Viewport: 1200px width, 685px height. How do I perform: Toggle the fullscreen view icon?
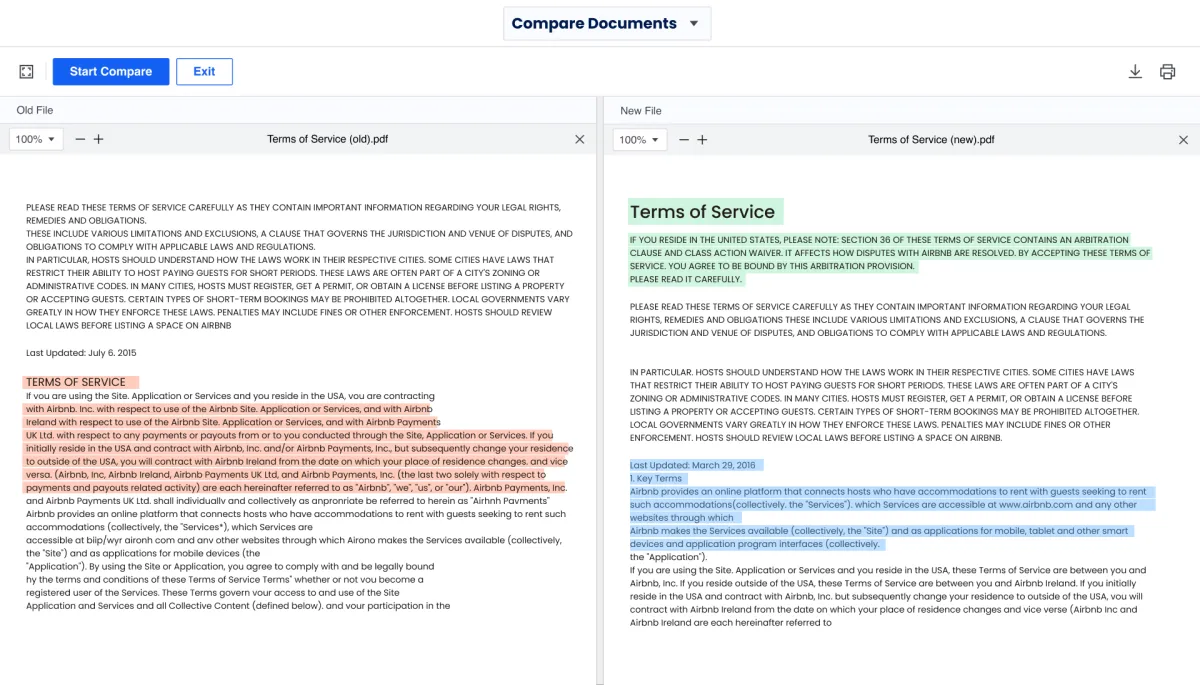[x=27, y=72]
